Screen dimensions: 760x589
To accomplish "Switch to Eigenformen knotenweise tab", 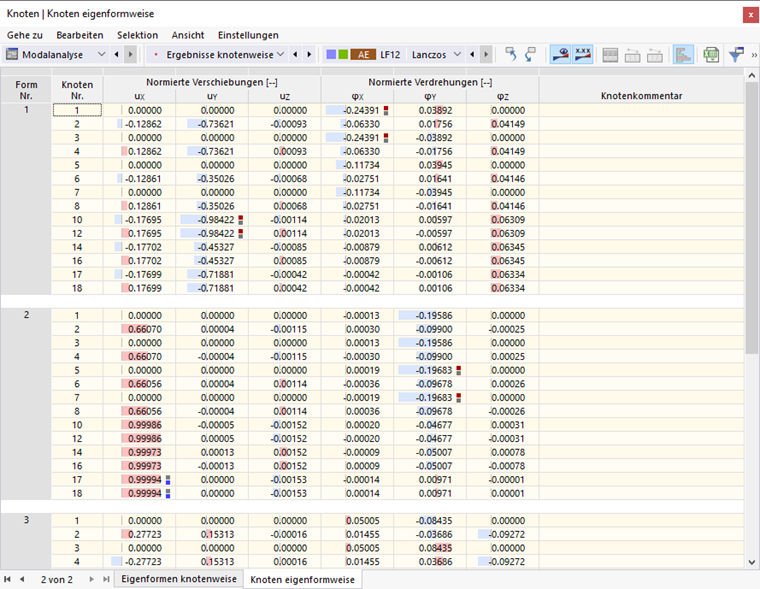I will 179,579.
